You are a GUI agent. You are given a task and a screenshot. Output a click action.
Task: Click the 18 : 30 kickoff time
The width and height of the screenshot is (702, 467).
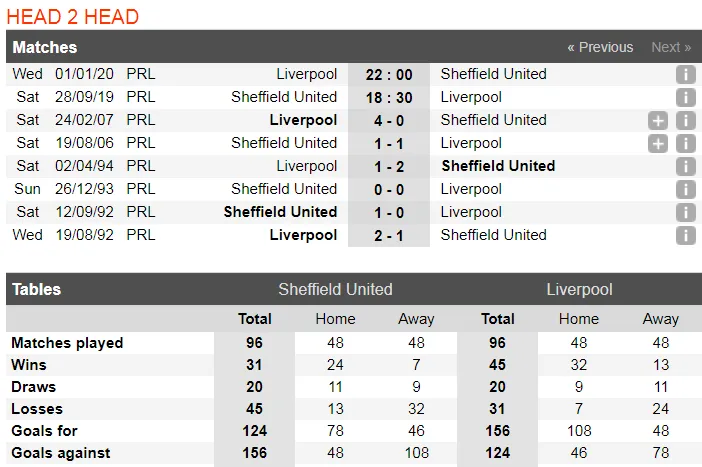(x=389, y=97)
